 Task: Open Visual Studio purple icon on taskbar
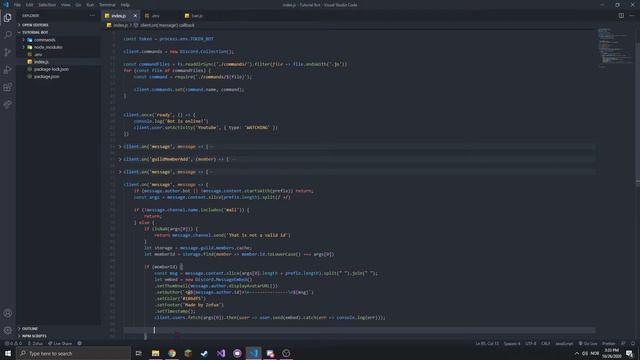(221, 353)
